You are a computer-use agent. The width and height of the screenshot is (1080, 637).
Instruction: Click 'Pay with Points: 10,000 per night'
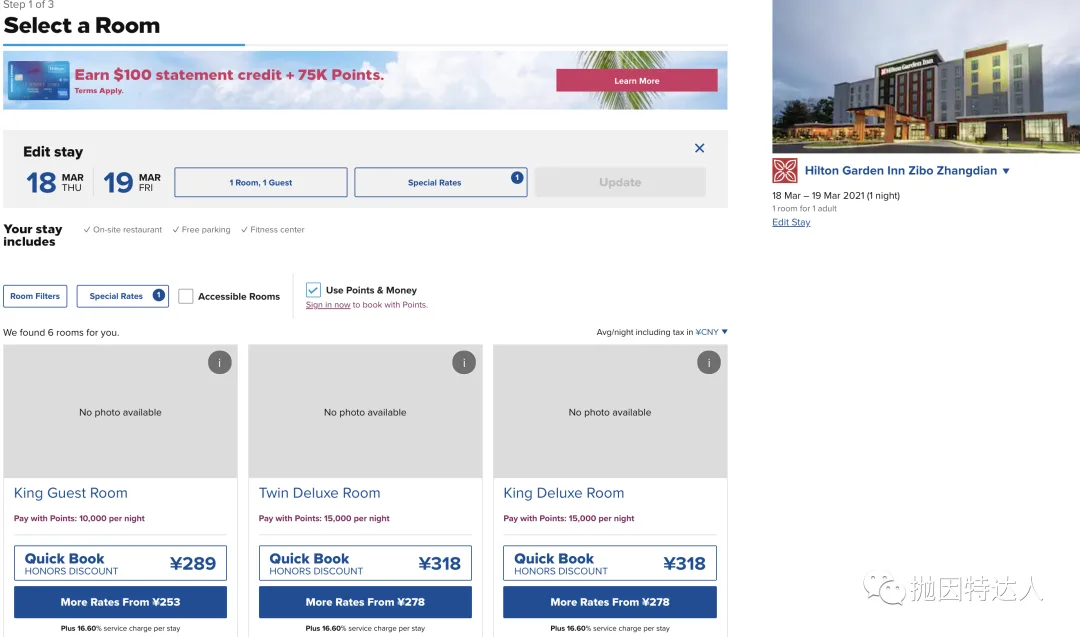(x=79, y=519)
